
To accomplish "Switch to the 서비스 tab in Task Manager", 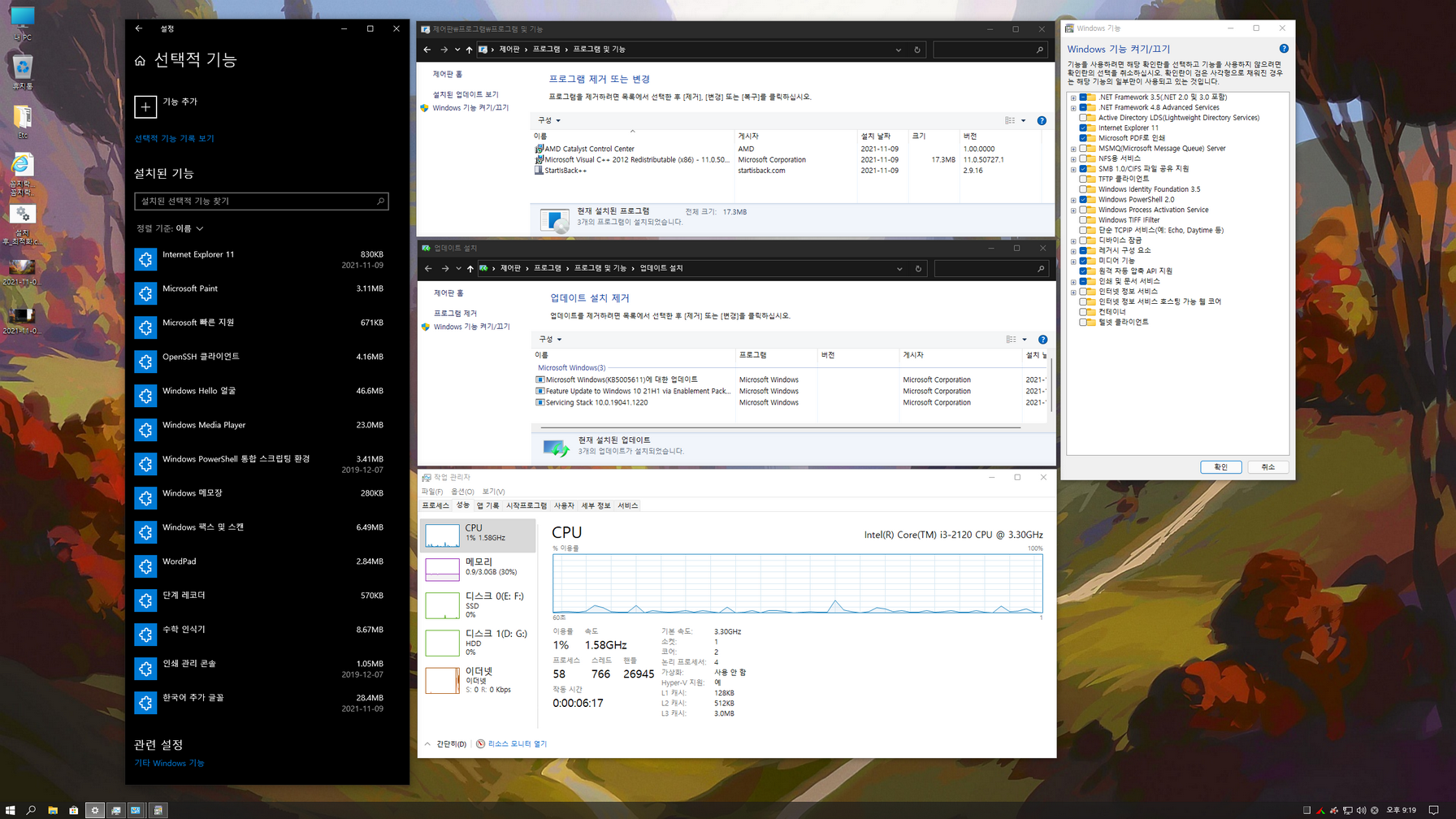I will 627,505.
